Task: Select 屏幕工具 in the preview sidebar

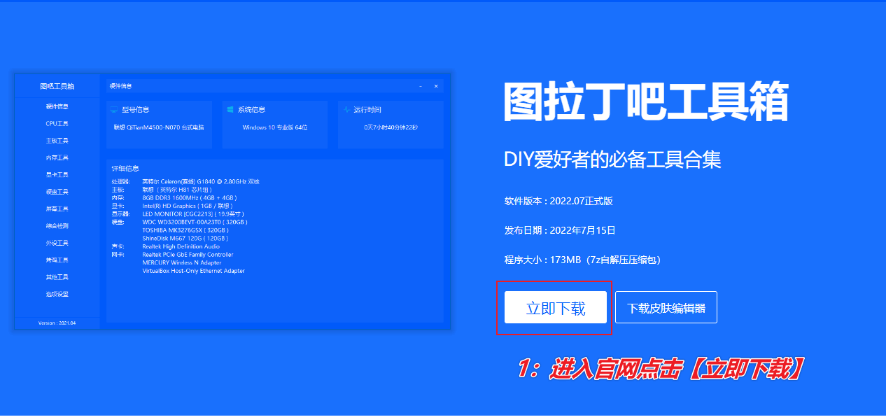Action: pos(57,209)
